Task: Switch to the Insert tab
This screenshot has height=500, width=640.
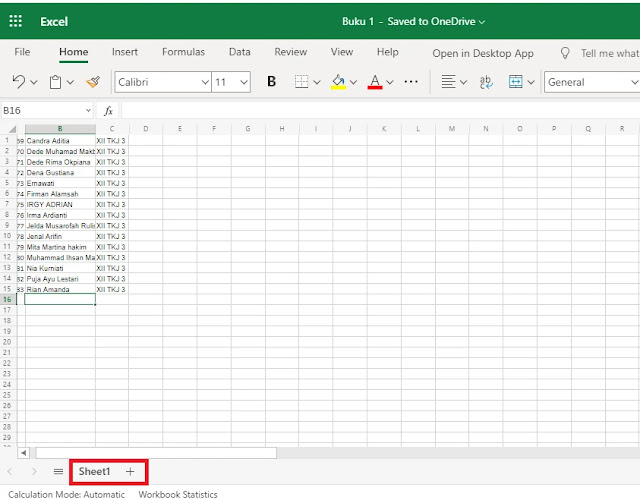Action: coord(124,52)
